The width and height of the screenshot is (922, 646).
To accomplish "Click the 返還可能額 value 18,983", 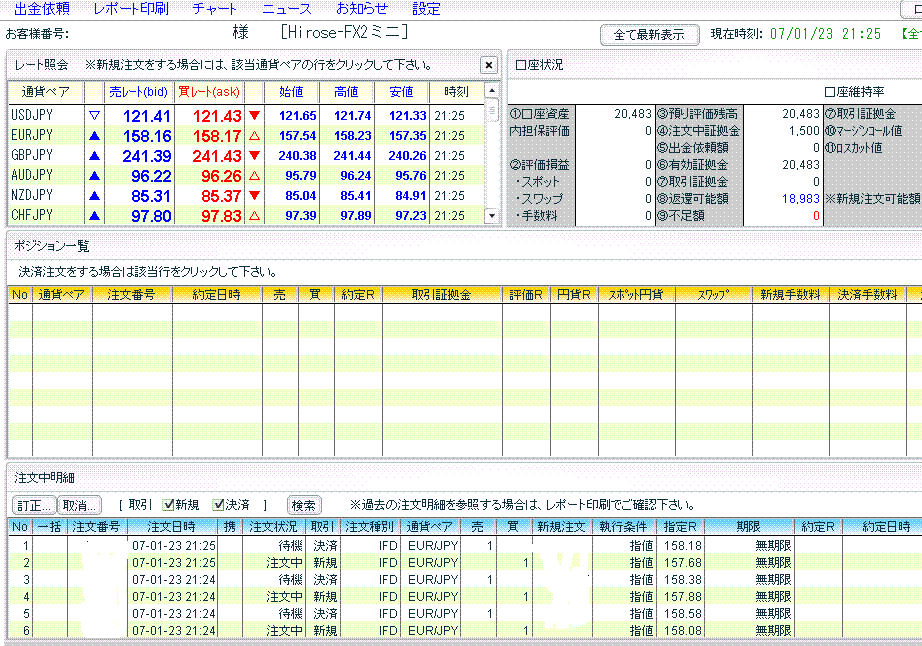I will 800,199.
